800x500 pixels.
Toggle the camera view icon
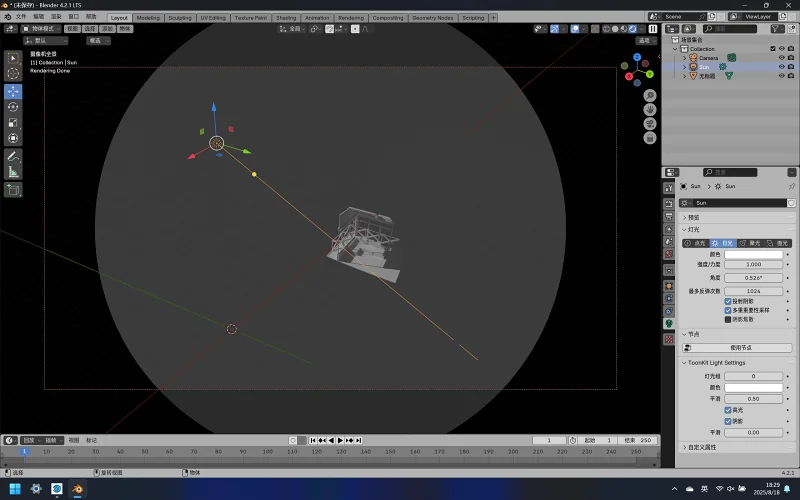pos(649,124)
